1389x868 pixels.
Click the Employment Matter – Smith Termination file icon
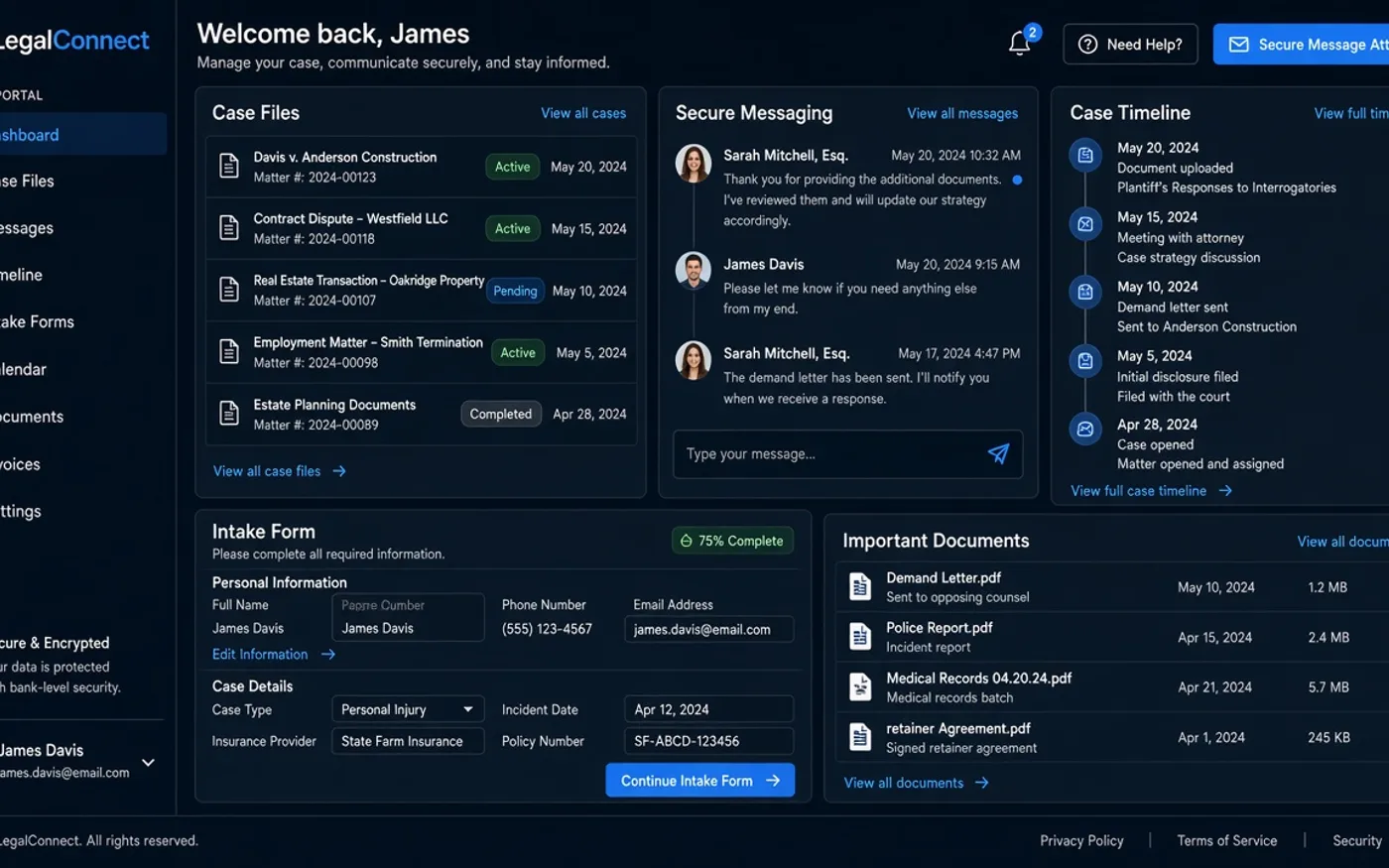229,351
